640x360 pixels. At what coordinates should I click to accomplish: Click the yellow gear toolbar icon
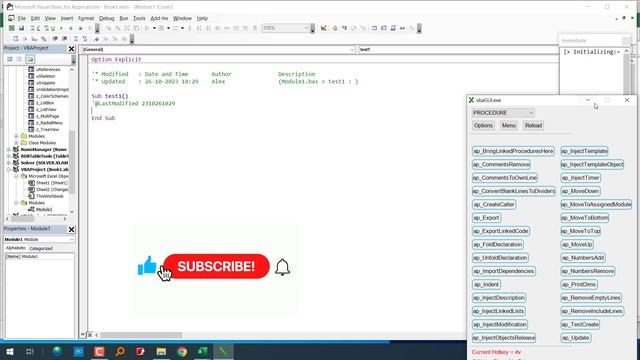tap(335, 28)
